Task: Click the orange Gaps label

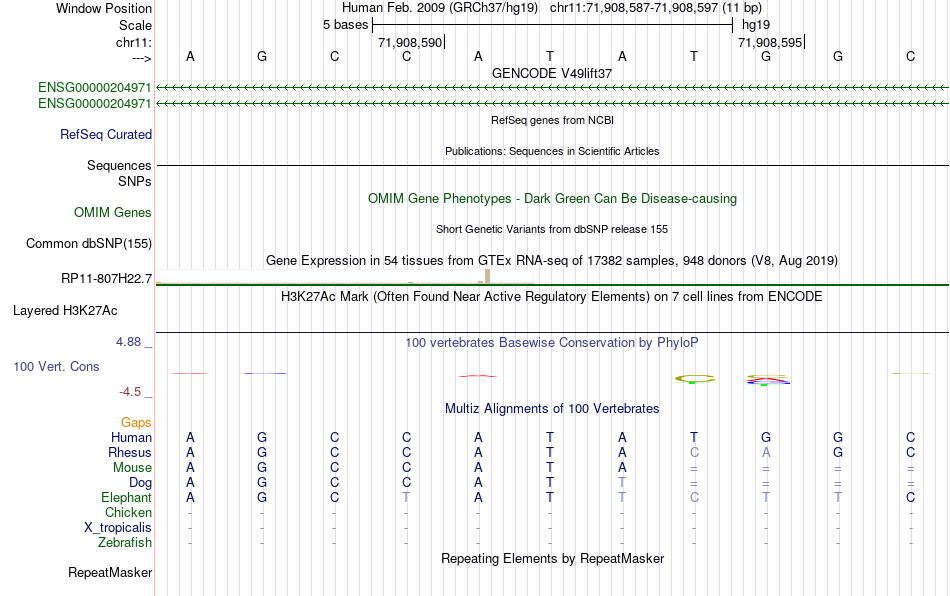Action: click(136, 422)
